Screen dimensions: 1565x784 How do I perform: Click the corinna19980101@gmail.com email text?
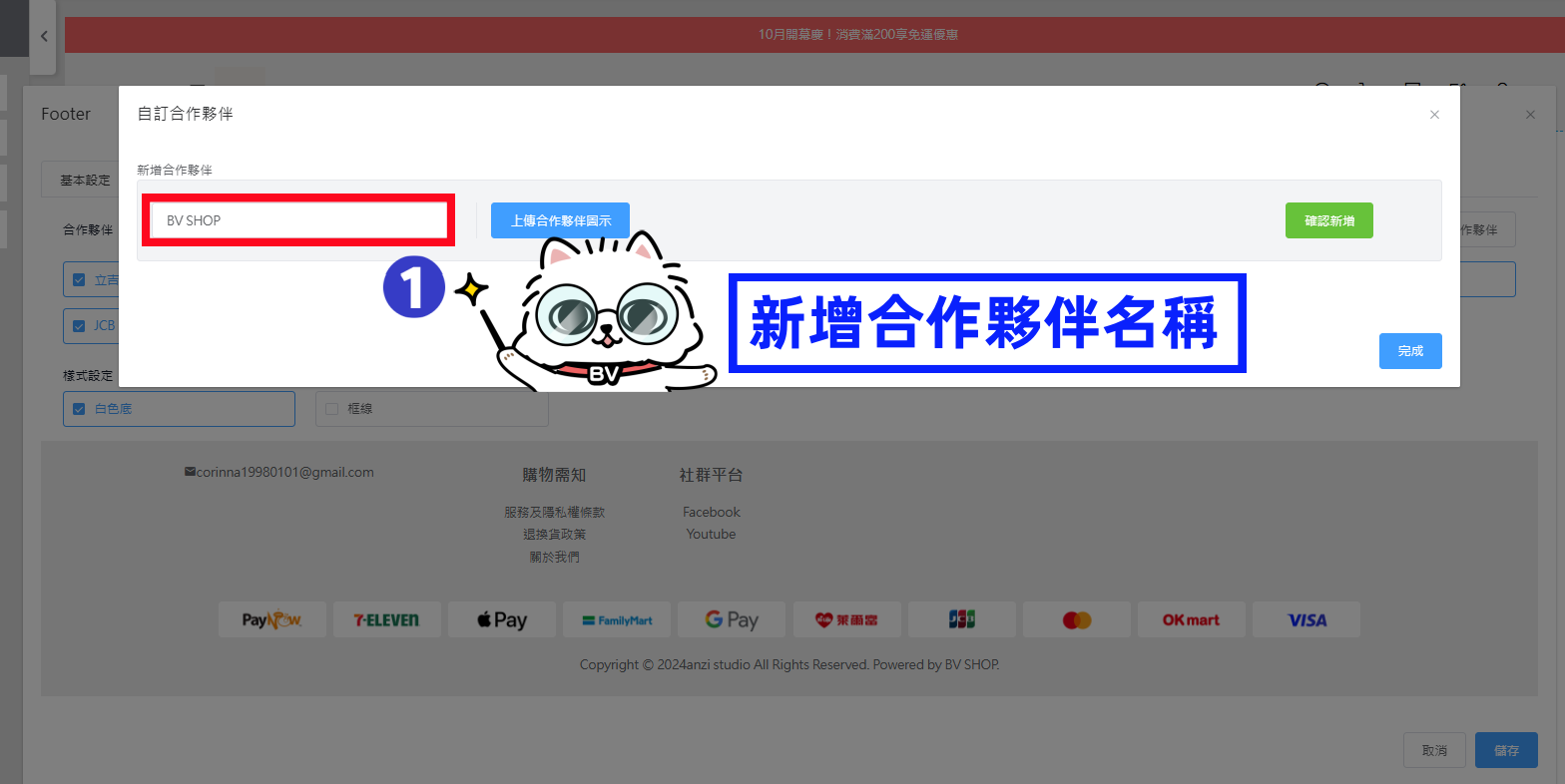285,472
